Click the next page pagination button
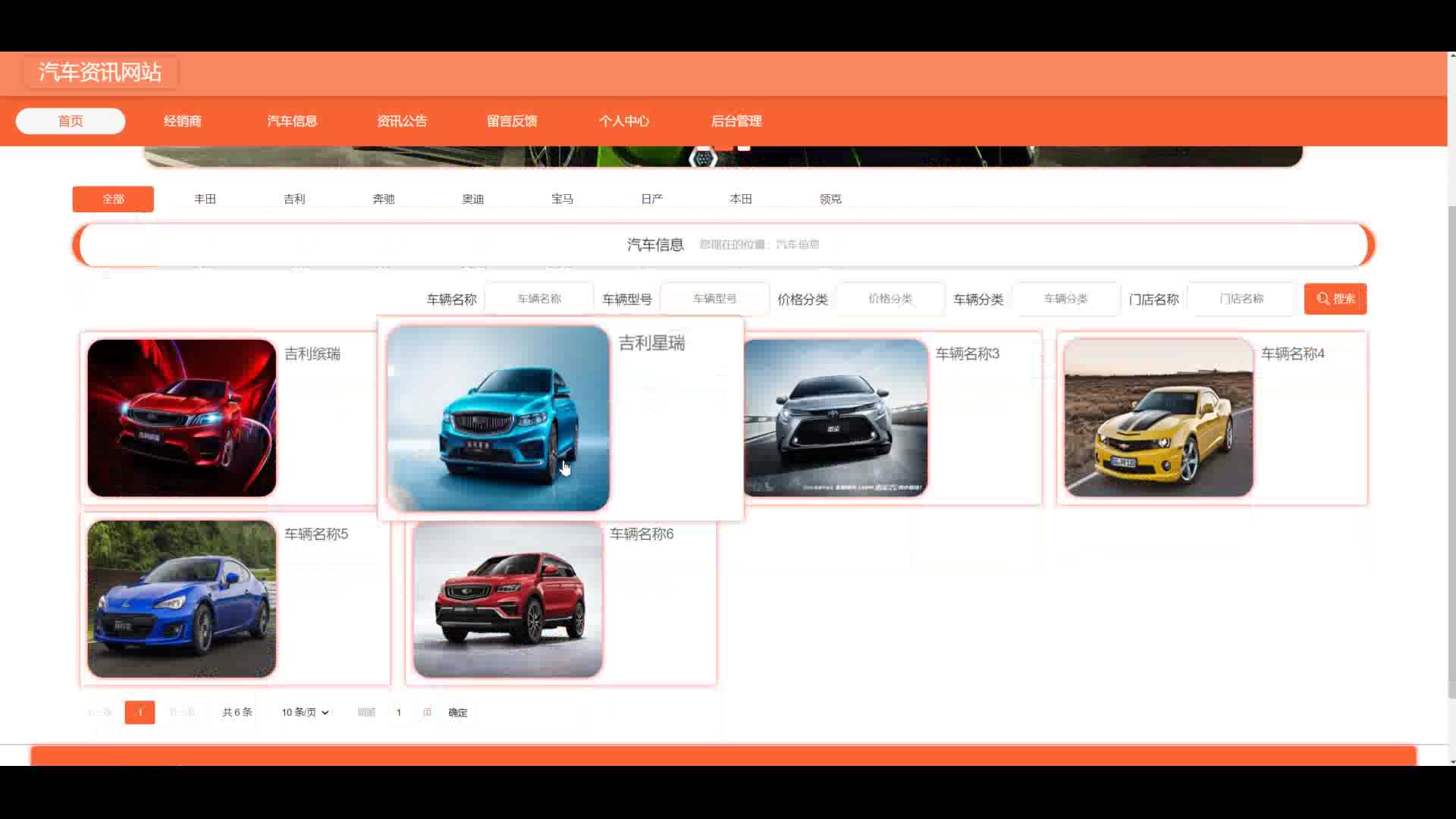 point(182,712)
